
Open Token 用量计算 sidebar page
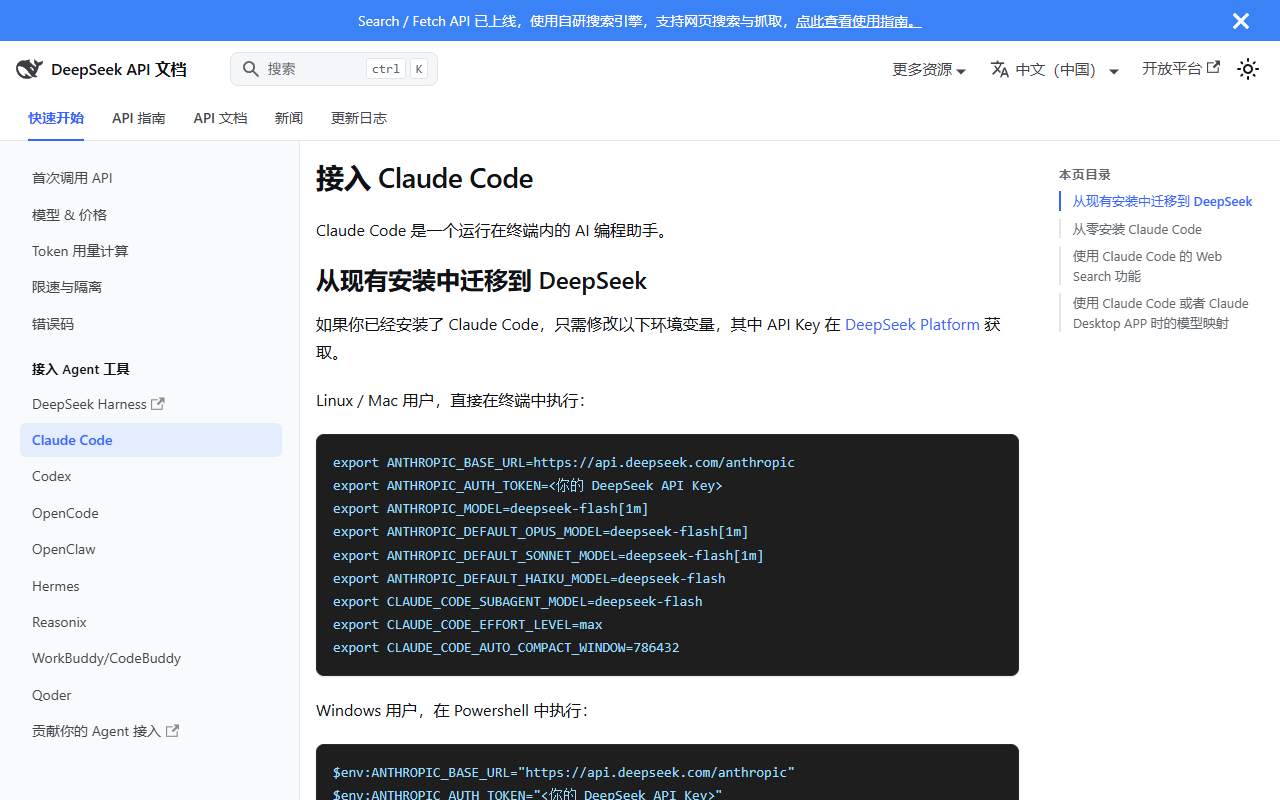tap(80, 250)
